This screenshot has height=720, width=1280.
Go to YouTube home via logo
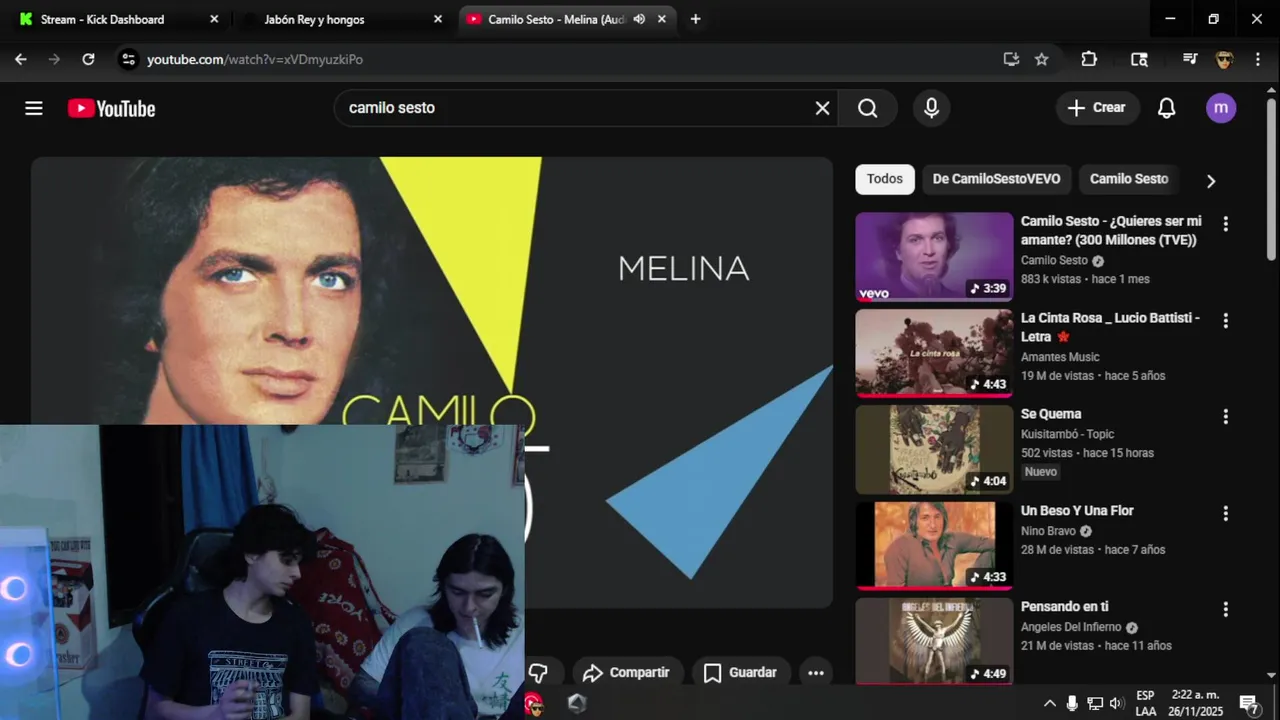tap(112, 108)
